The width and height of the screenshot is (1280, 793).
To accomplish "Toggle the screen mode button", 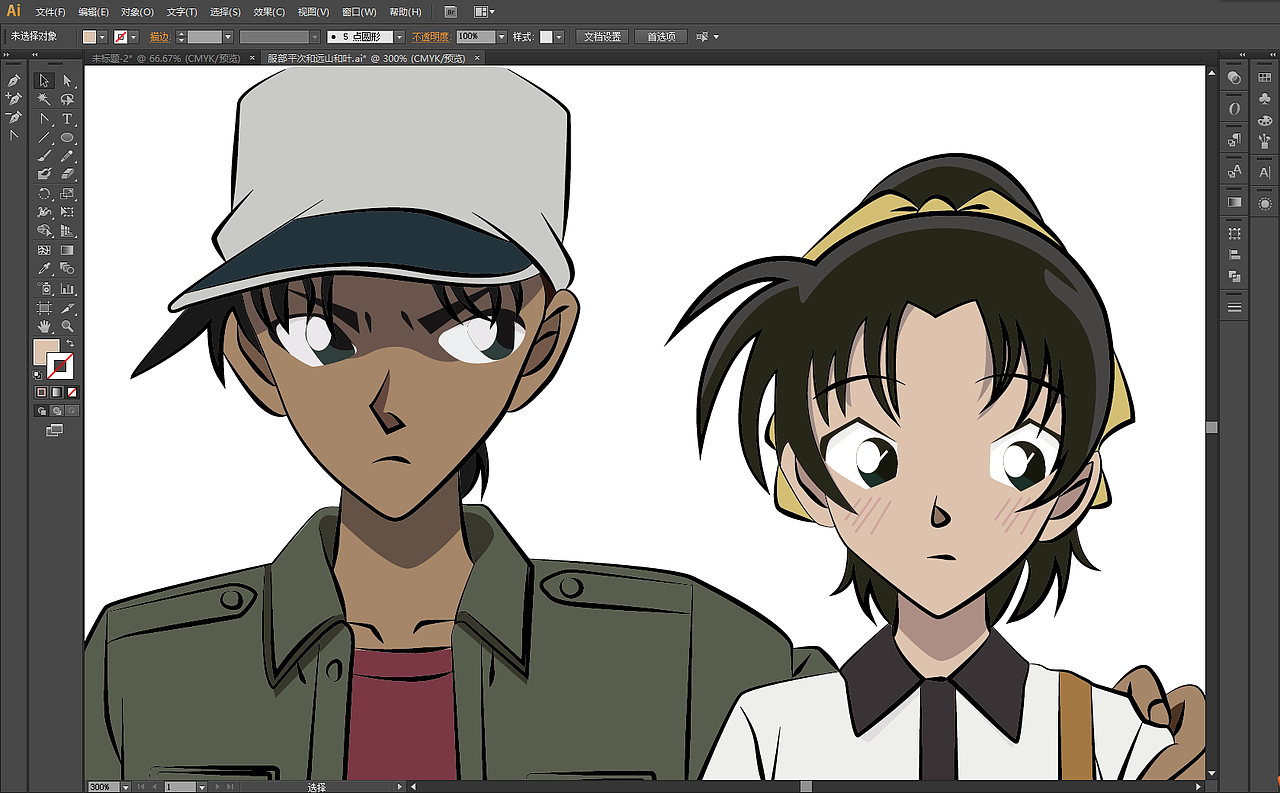I will pyautogui.click(x=55, y=430).
